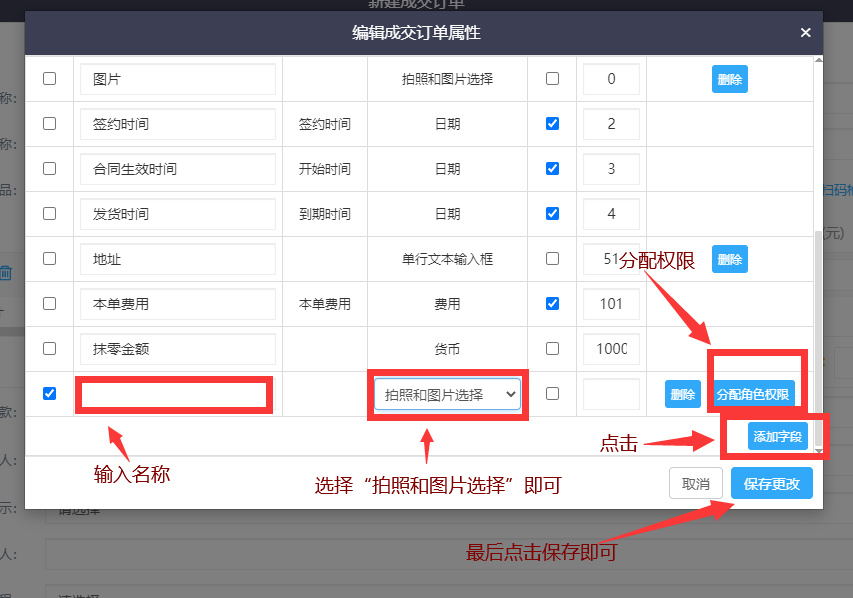The width and height of the screenshot is (853, 598).
Task: Click the sort order field showing 4
Action: click(611, 214)
